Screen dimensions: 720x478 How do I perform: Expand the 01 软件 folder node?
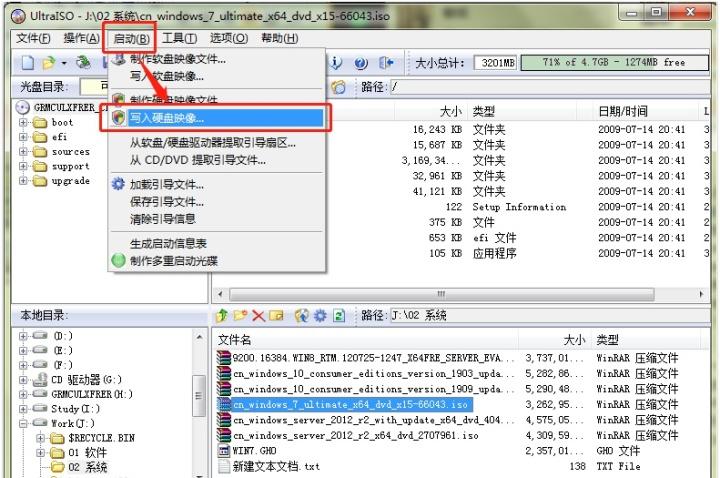pos(41,453)
